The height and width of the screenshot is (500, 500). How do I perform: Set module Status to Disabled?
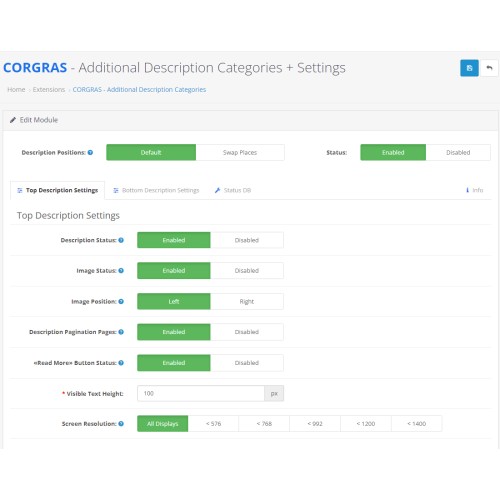pyautogui.click(x=458, y=152)
